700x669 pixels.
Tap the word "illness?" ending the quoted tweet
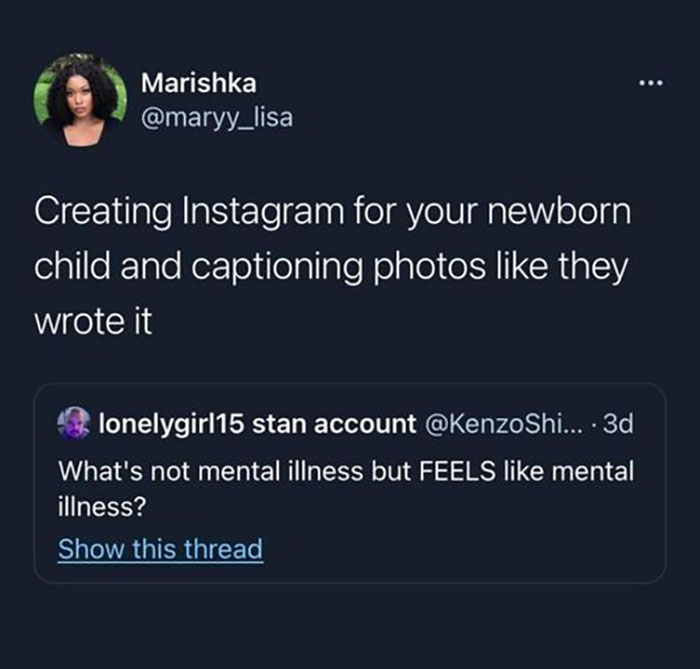pos(102,507)
